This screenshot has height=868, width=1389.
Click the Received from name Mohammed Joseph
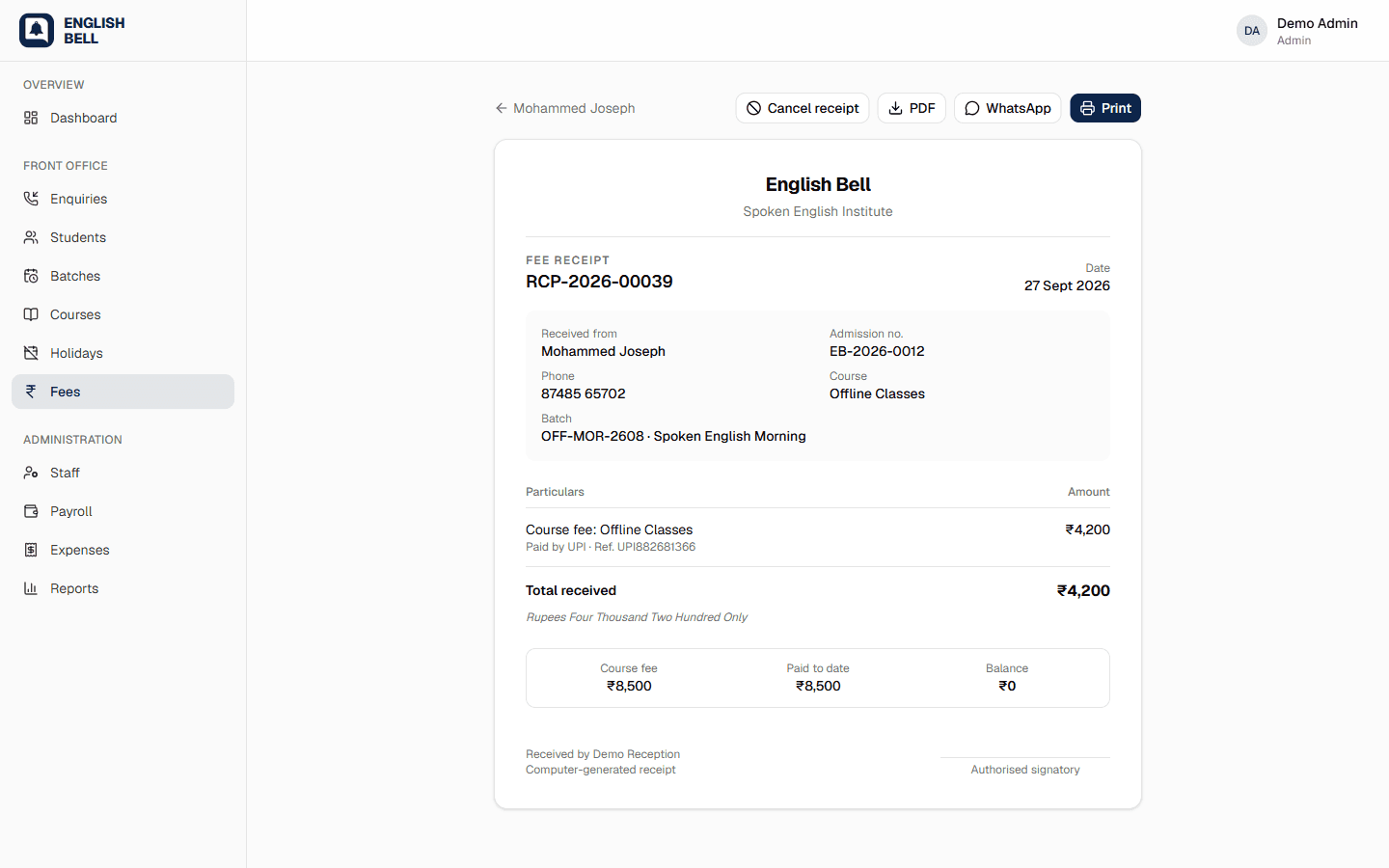pyautogui.click(x=603, y=351)
